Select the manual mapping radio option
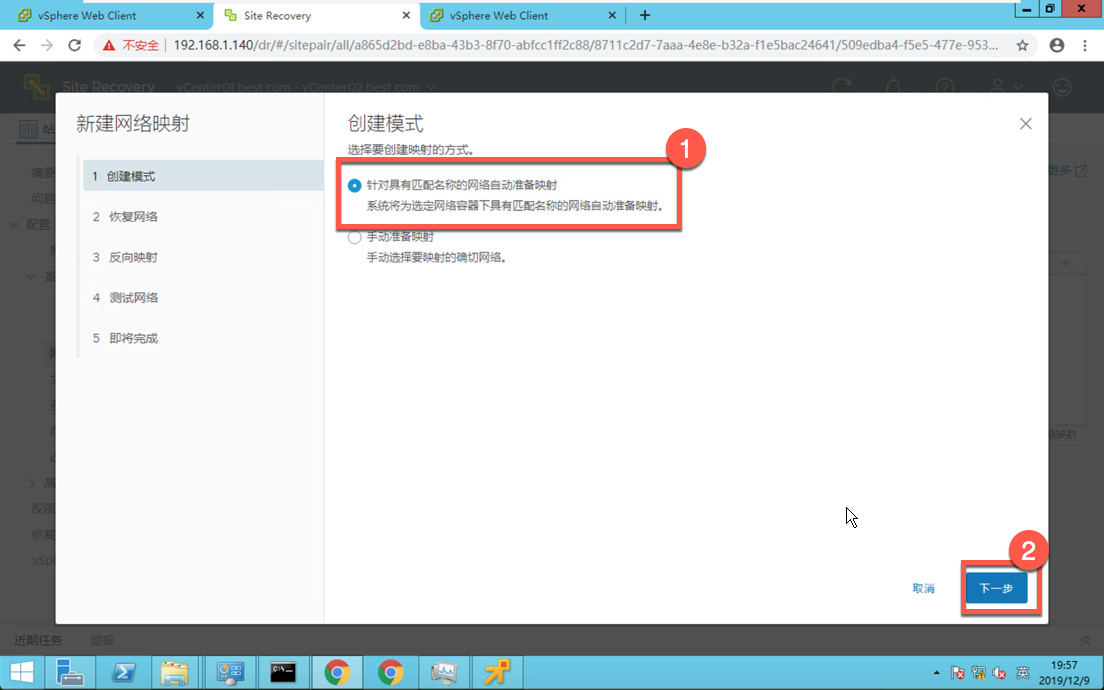1104x690 pixels. coord(354,237)
